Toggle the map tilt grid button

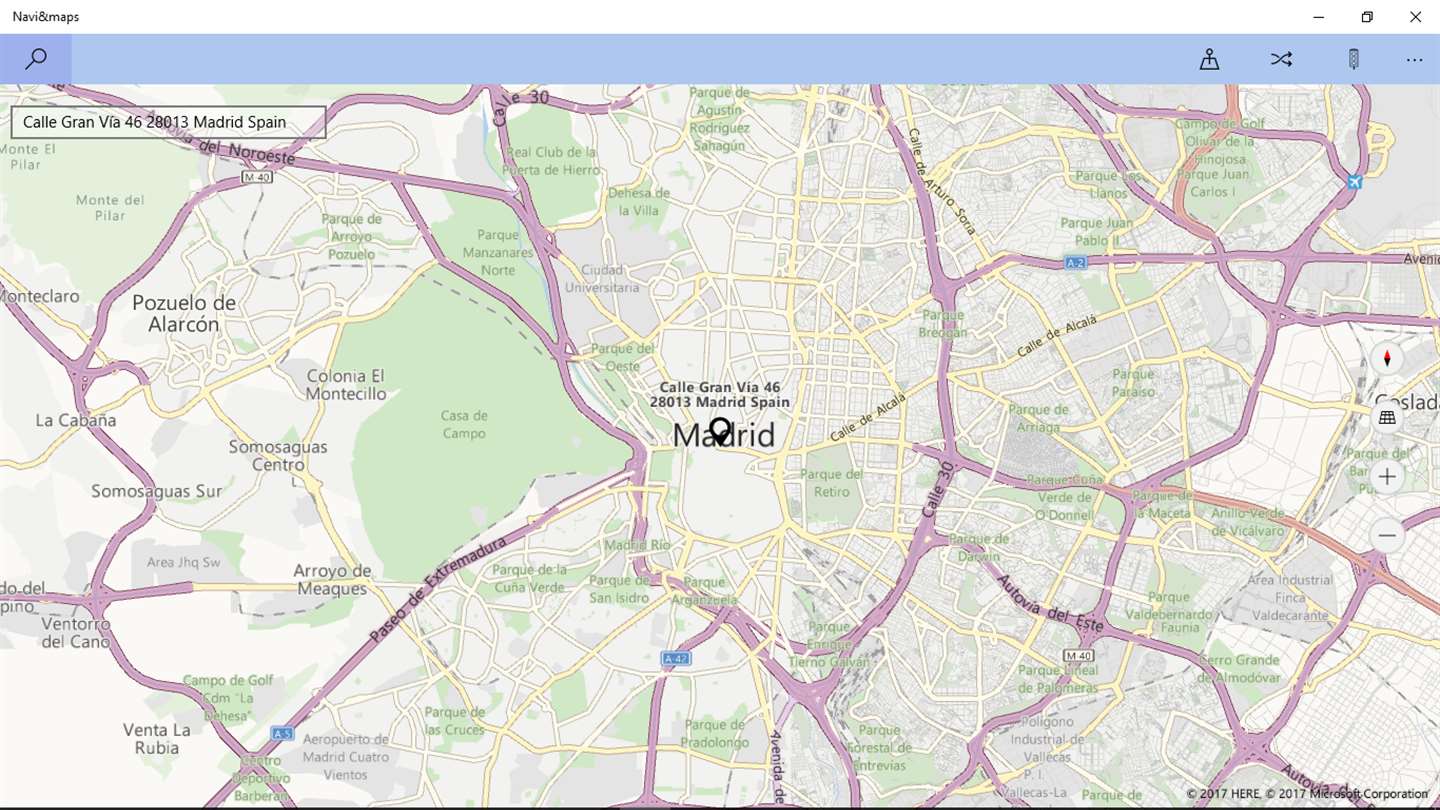(x=1387, y=418)
